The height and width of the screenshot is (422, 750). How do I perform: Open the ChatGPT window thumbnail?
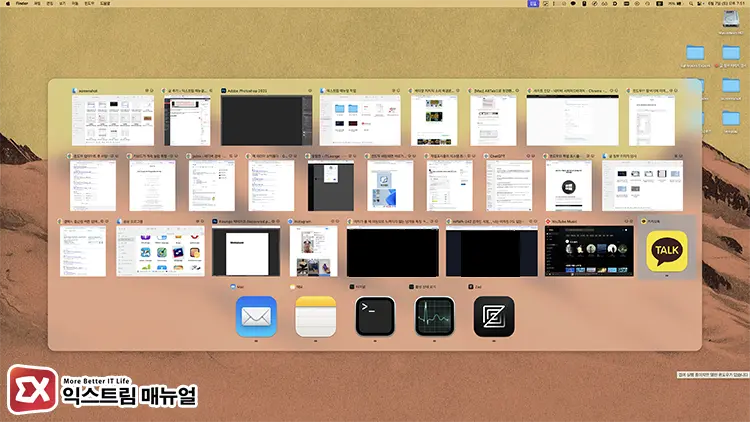[x=509, y=186]
